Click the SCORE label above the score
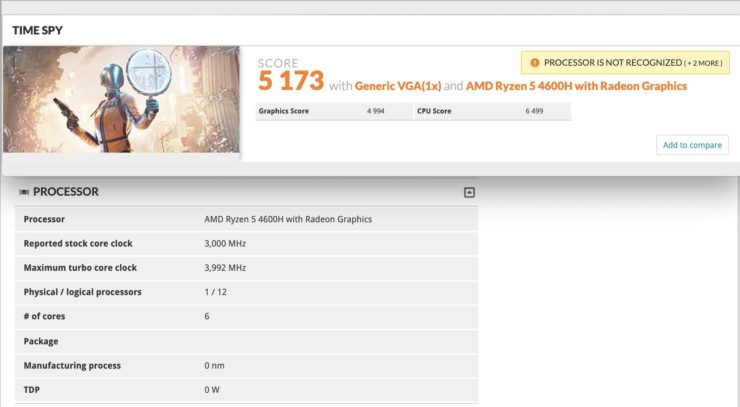 tap(278, 63)
